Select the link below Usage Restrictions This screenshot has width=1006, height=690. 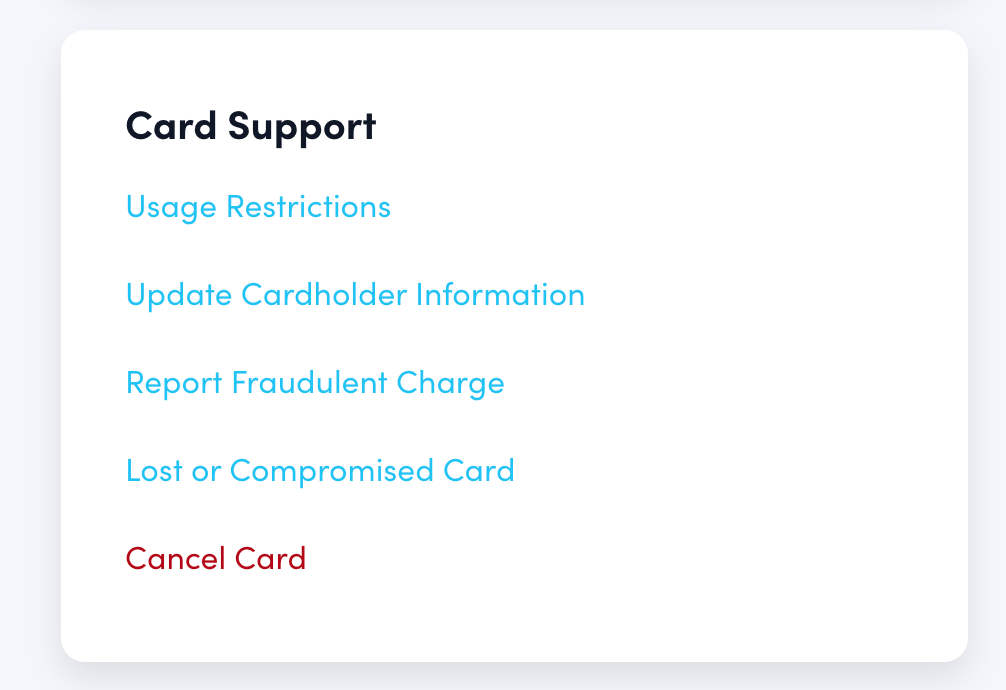(355, 295)
